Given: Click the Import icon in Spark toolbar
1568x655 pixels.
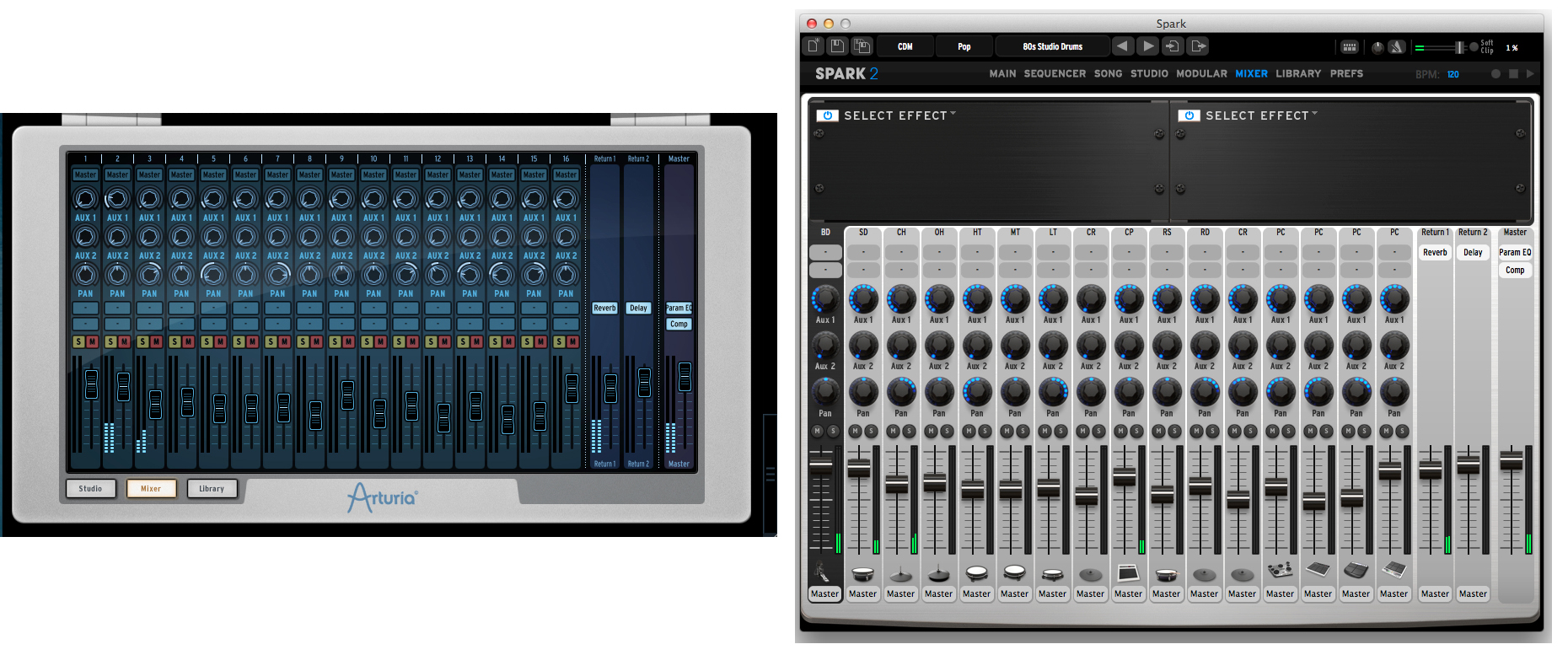Looking at the screenshot, I should 1173,46.
